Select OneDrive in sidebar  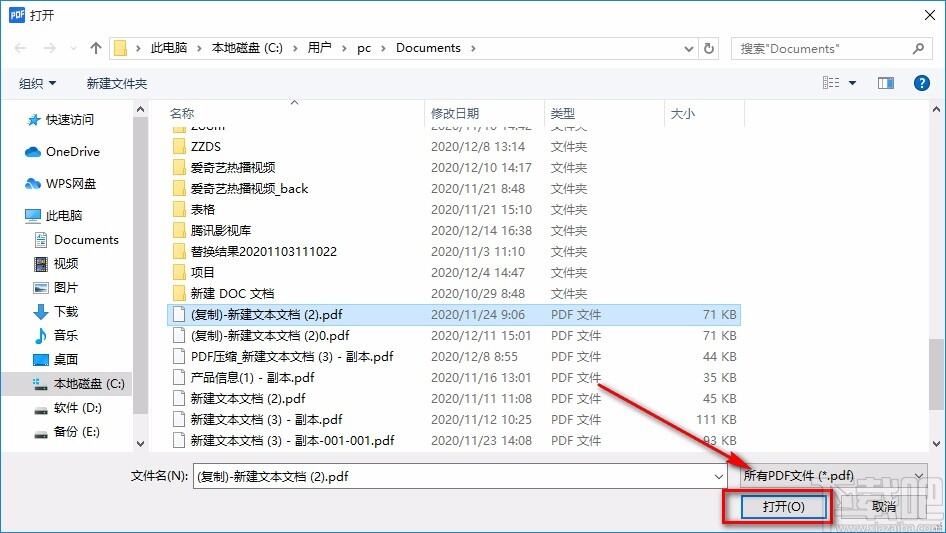tap(62, 152)
